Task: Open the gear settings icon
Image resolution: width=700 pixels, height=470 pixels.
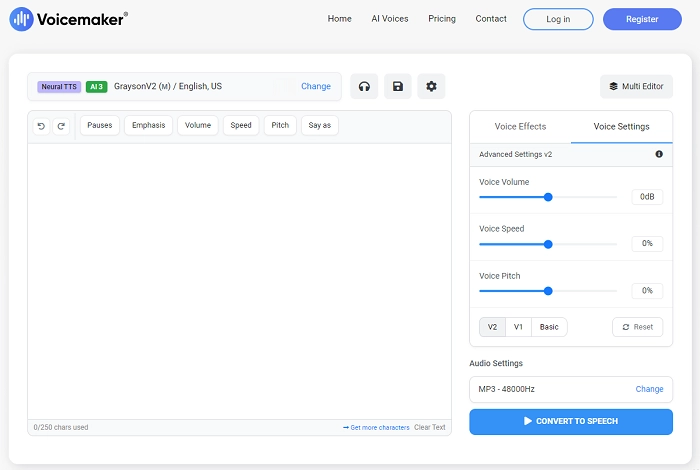Action: [431, 86]
